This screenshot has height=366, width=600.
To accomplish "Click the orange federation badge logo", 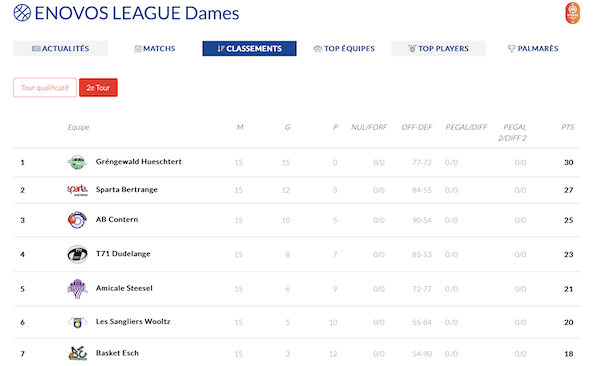I will click(x=572, y=13).
